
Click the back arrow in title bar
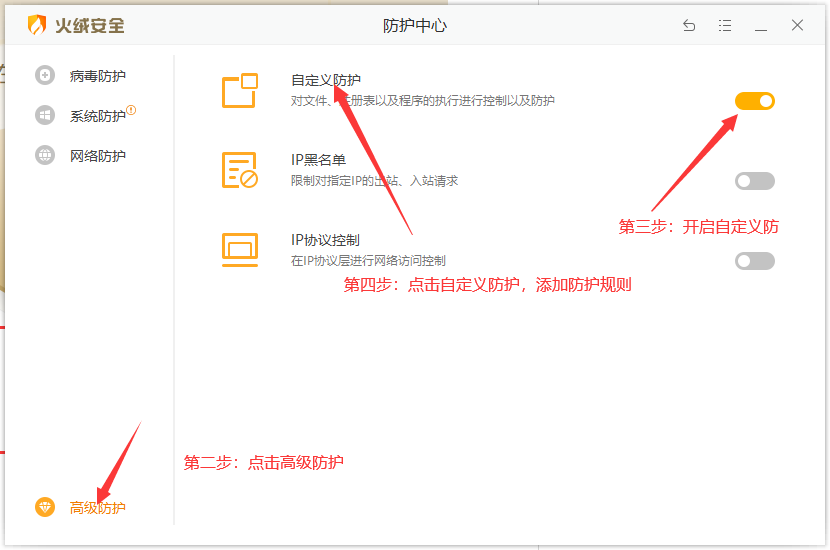(x=689, y=26)
